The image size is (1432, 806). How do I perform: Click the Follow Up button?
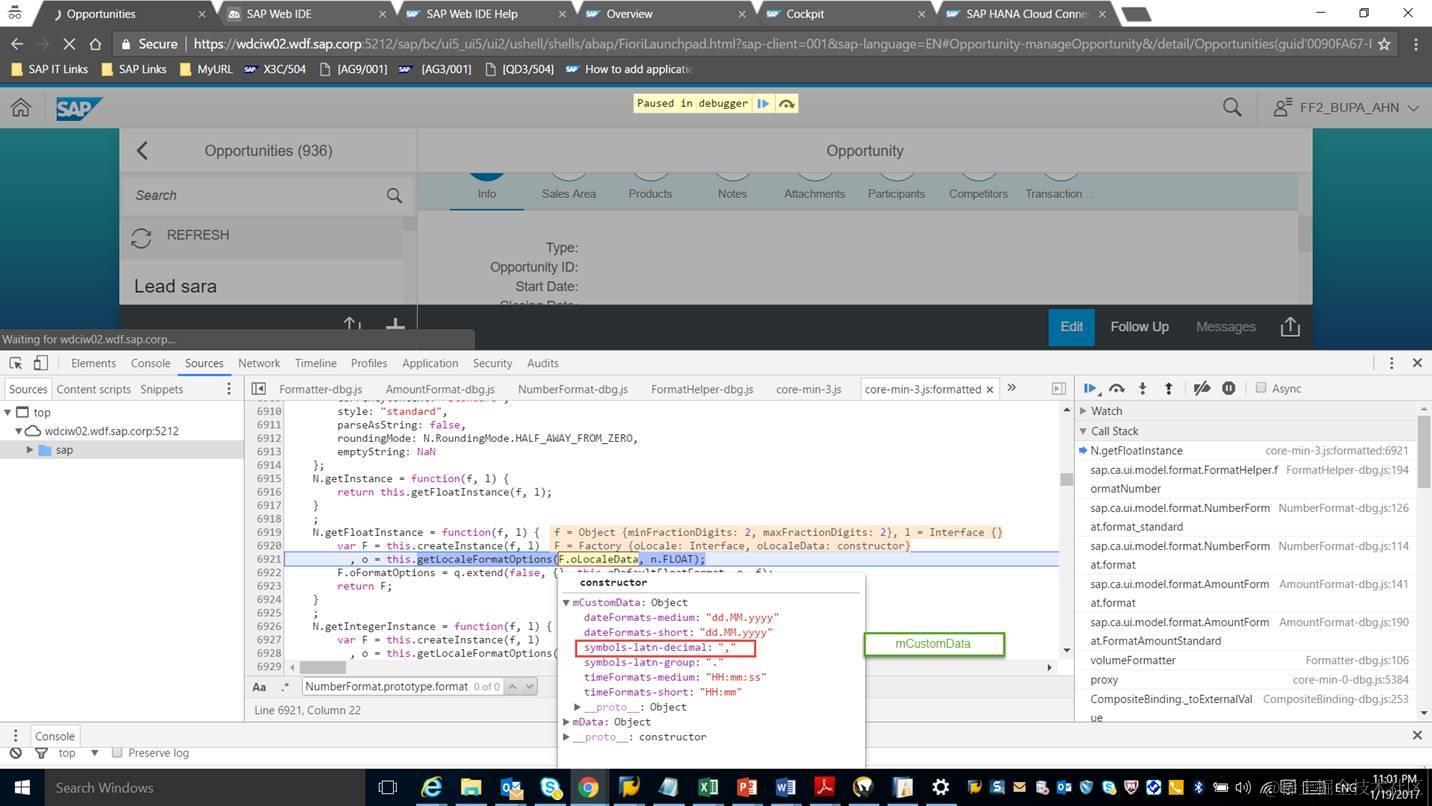coord(1139,327)
